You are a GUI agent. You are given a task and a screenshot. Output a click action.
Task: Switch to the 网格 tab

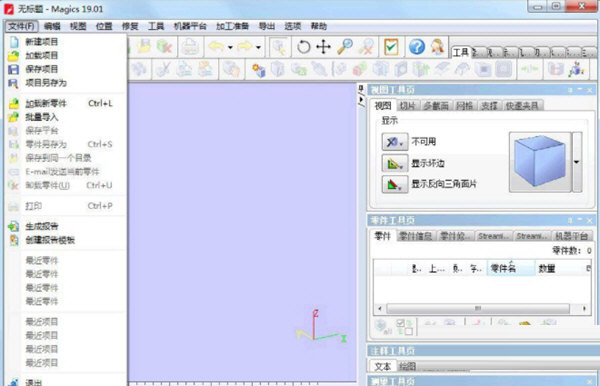464,106
